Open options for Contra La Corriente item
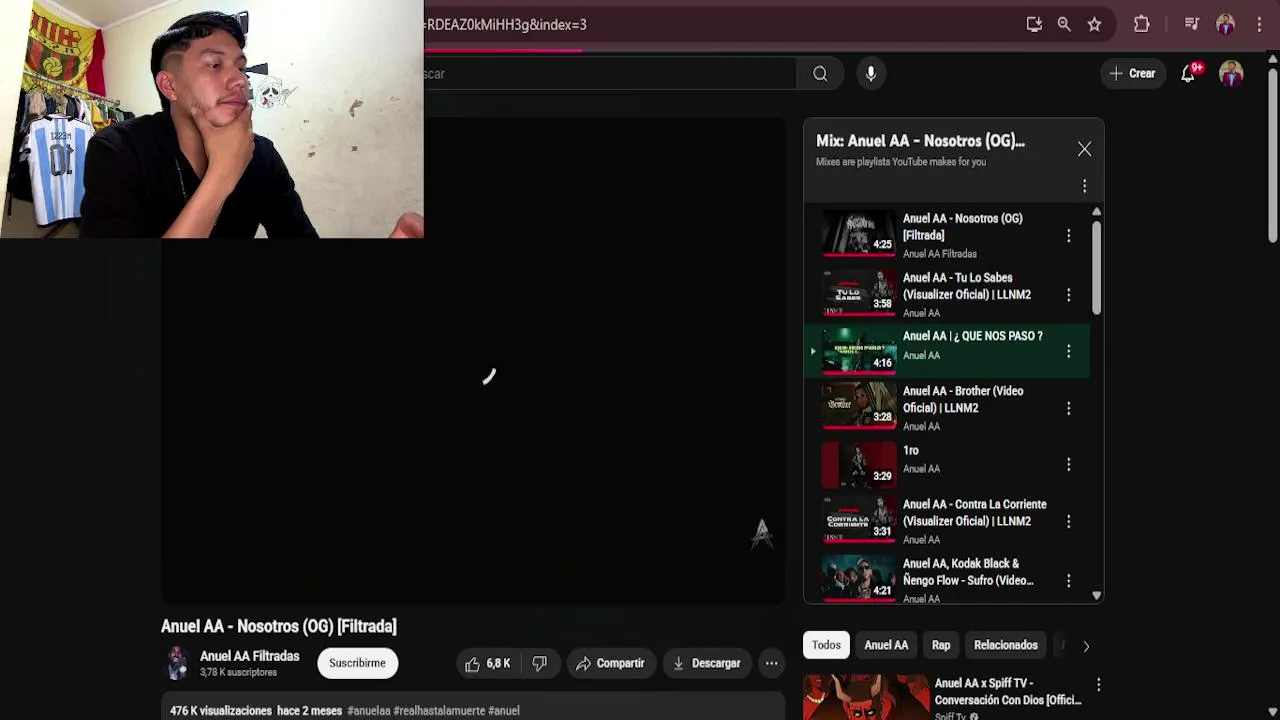Viewport: 1280px width, 720px height. tap(1068, 521)
